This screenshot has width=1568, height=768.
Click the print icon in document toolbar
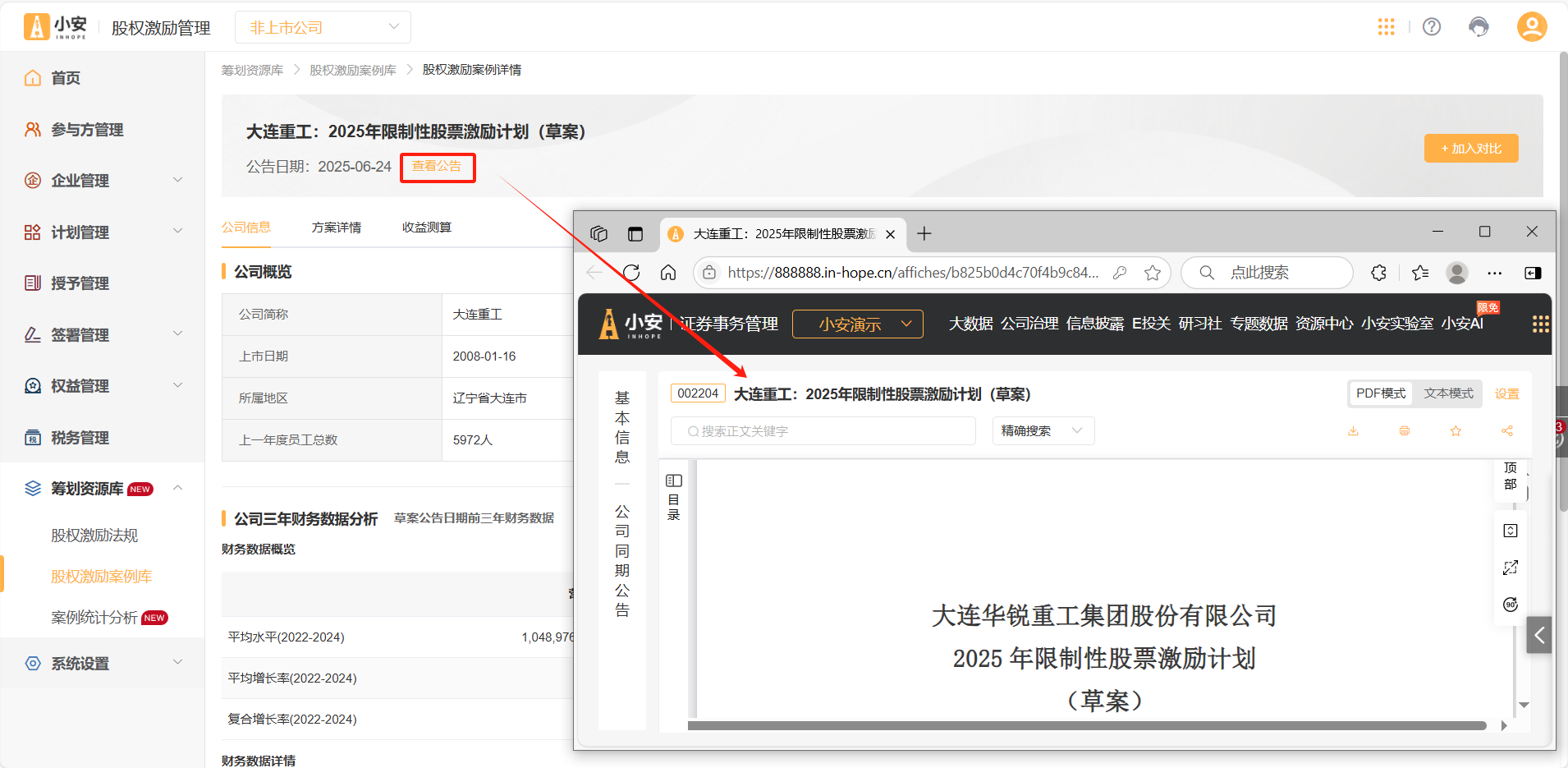point(1405,431)
